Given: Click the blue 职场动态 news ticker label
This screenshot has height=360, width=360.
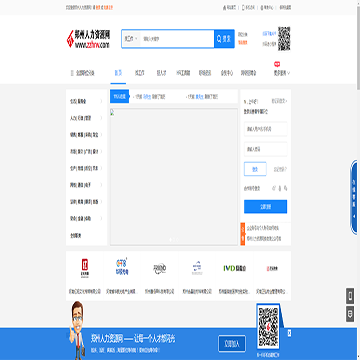Looking at the screenshot, I should point(119,97).
